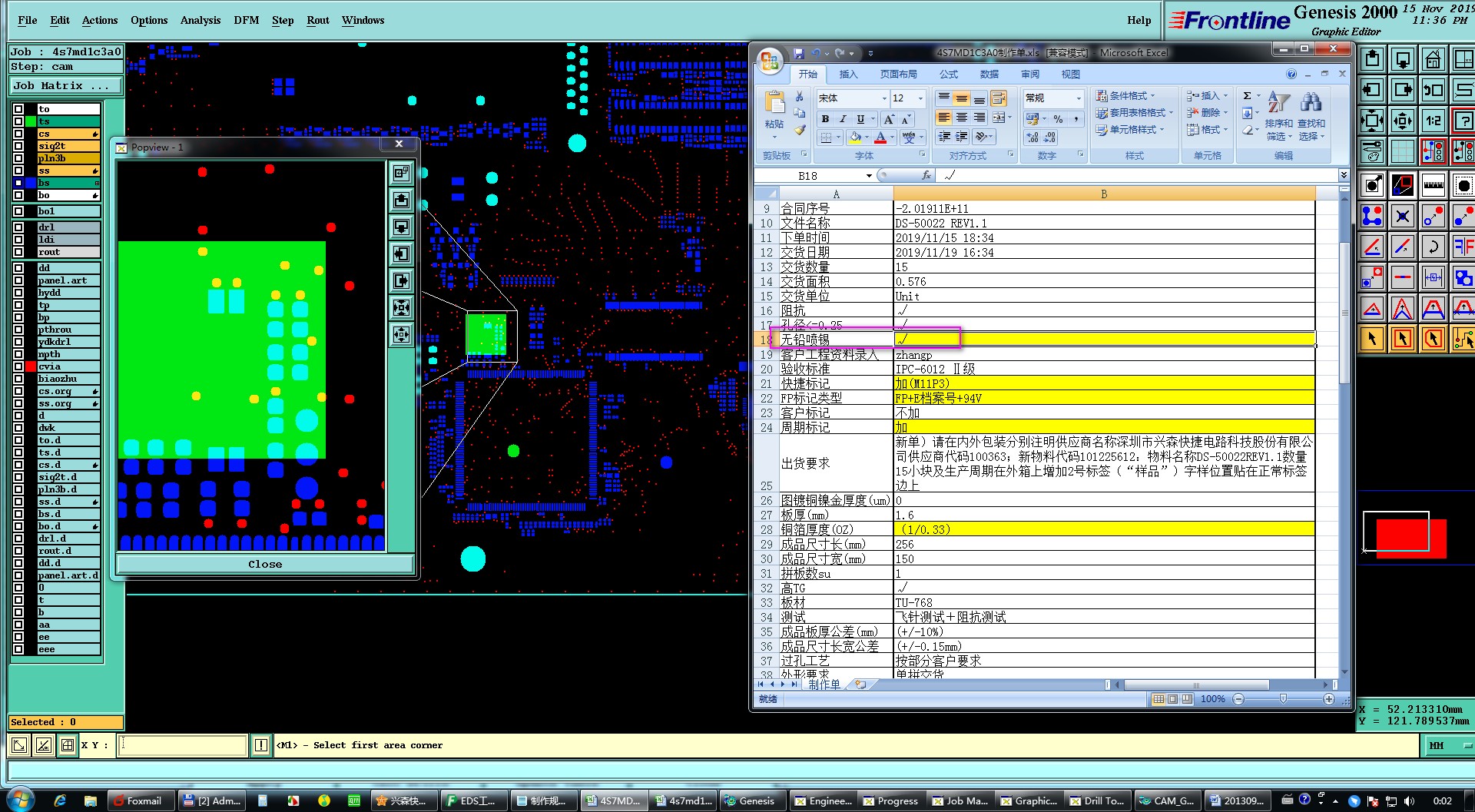The image size is (1475, 812).
Task: Open the Actions menu in Genesis
Action: pyautogui.click(x=100, y=20)
